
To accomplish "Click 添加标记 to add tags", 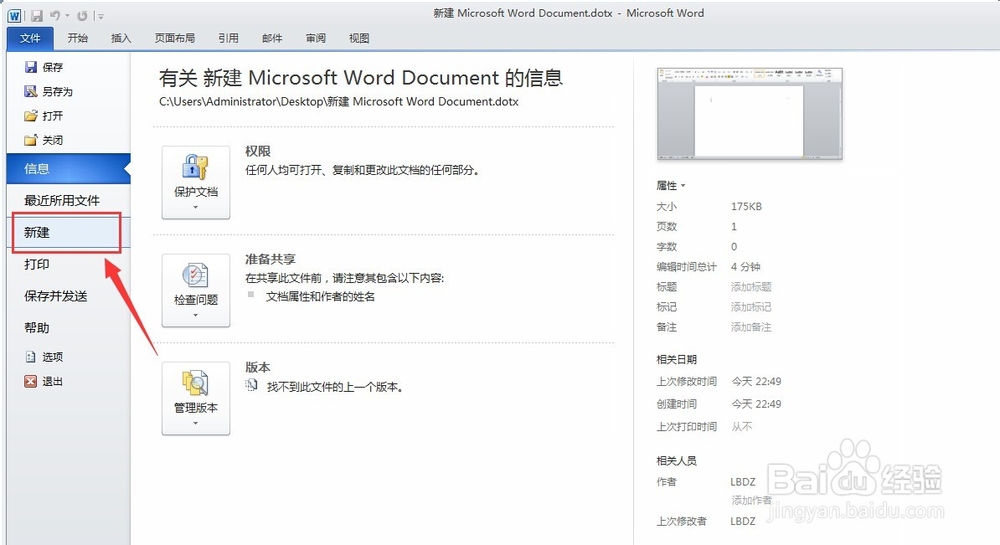I will [751, 307].
